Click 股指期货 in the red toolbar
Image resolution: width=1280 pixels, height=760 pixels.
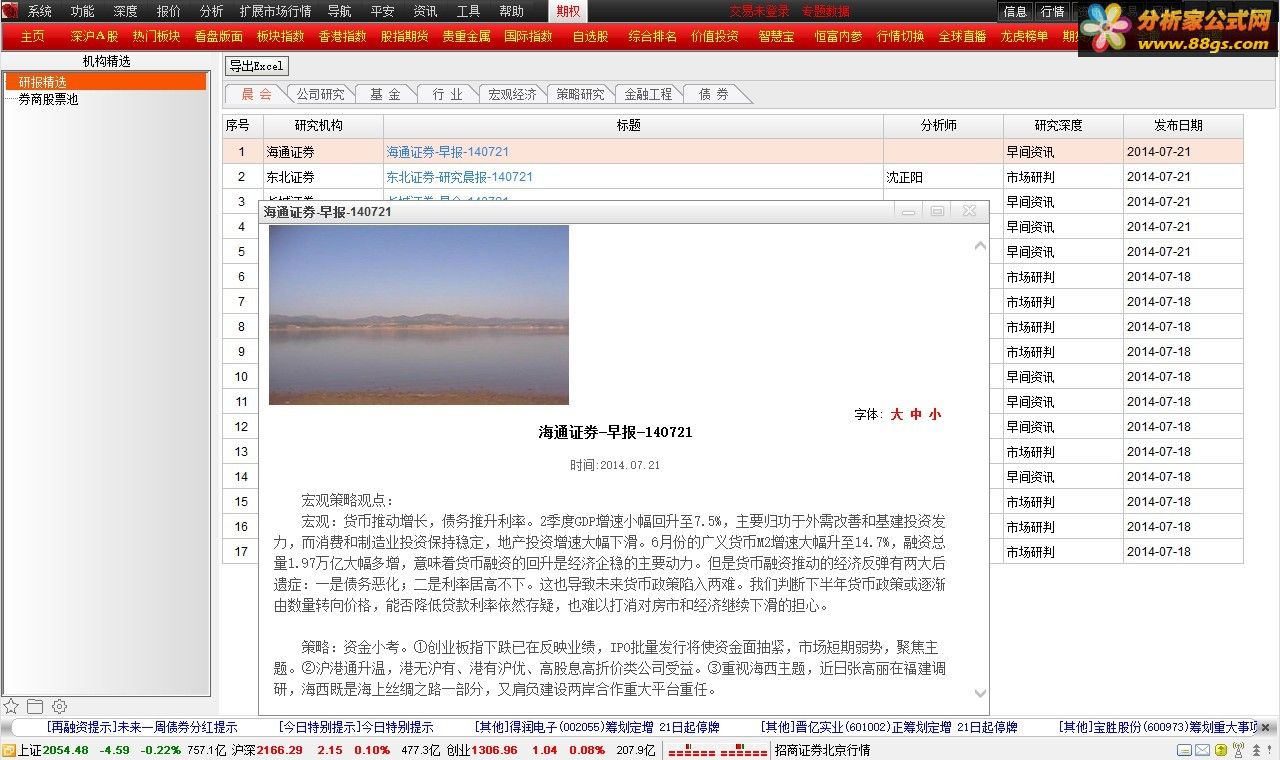tap(404, 36)
